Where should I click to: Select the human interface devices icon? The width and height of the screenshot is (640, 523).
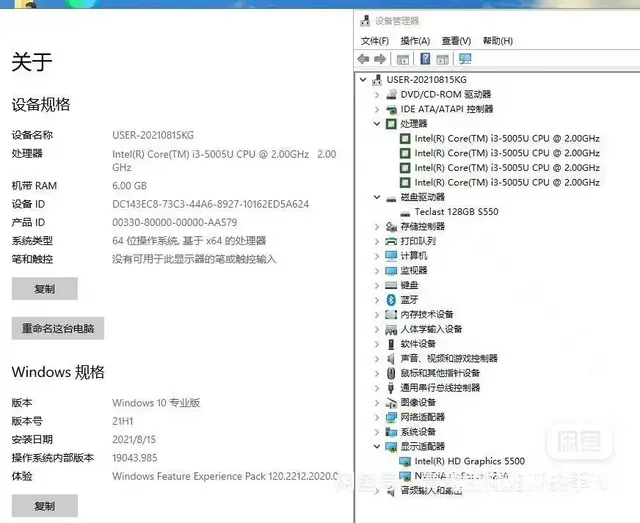point(391,329)
